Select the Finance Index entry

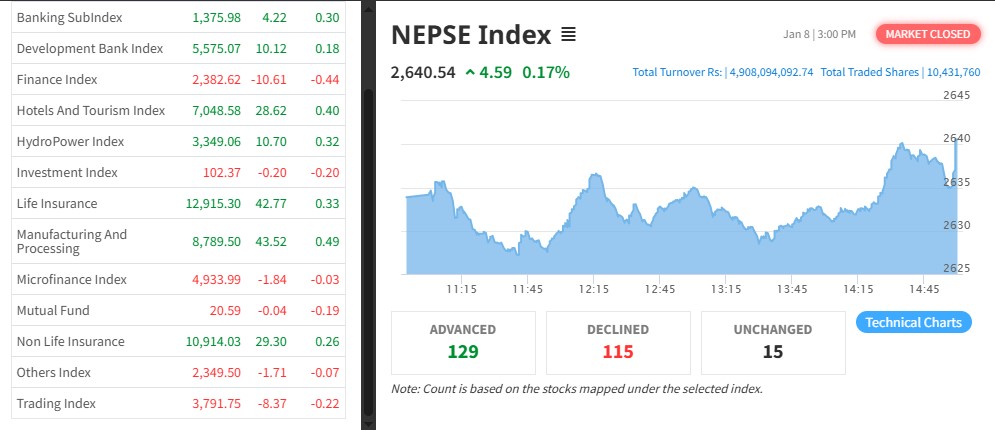56,79
